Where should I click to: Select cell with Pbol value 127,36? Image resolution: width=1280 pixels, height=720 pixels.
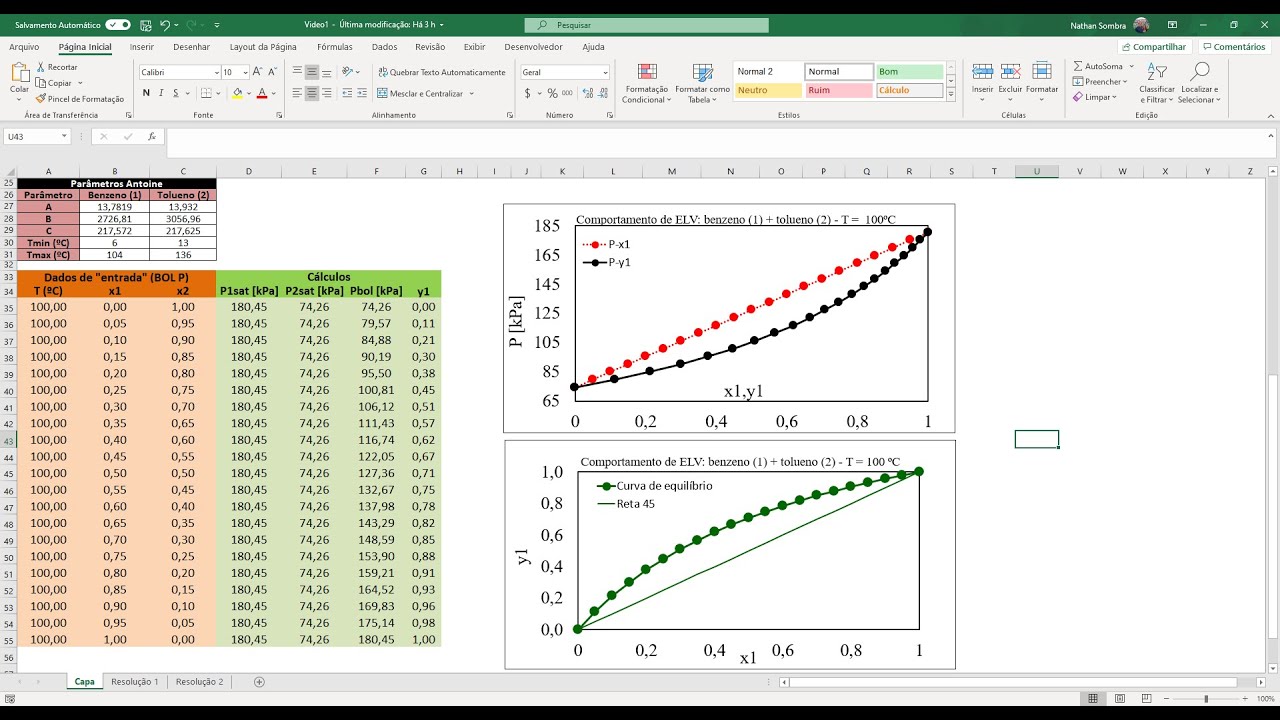point(376,473)
